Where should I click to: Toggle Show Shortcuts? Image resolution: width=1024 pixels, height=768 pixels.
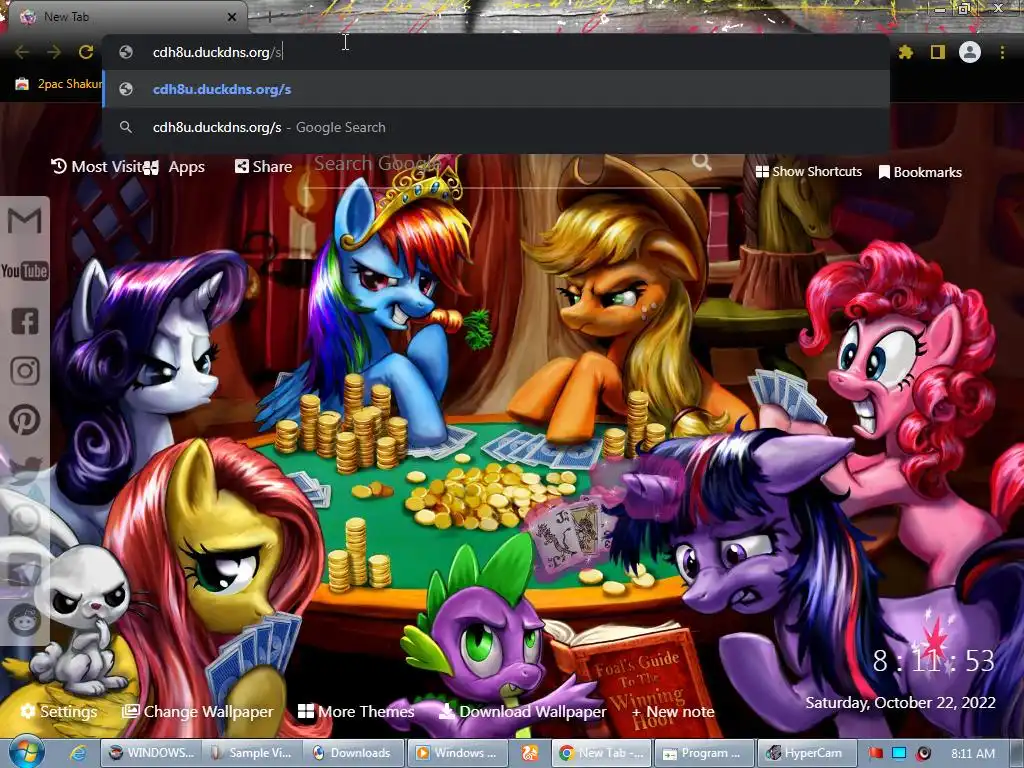click(808, 172)
